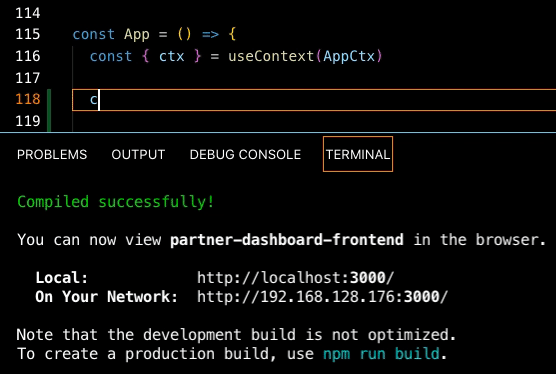The width and height of the screenshot is (556, 374).
Task: Activate the TERMINAL tab
Action: coord(358,154)
